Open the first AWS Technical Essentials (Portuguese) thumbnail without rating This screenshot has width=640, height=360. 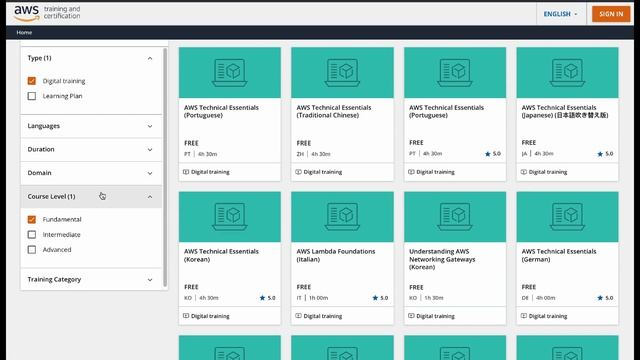[x=230, y=73]
